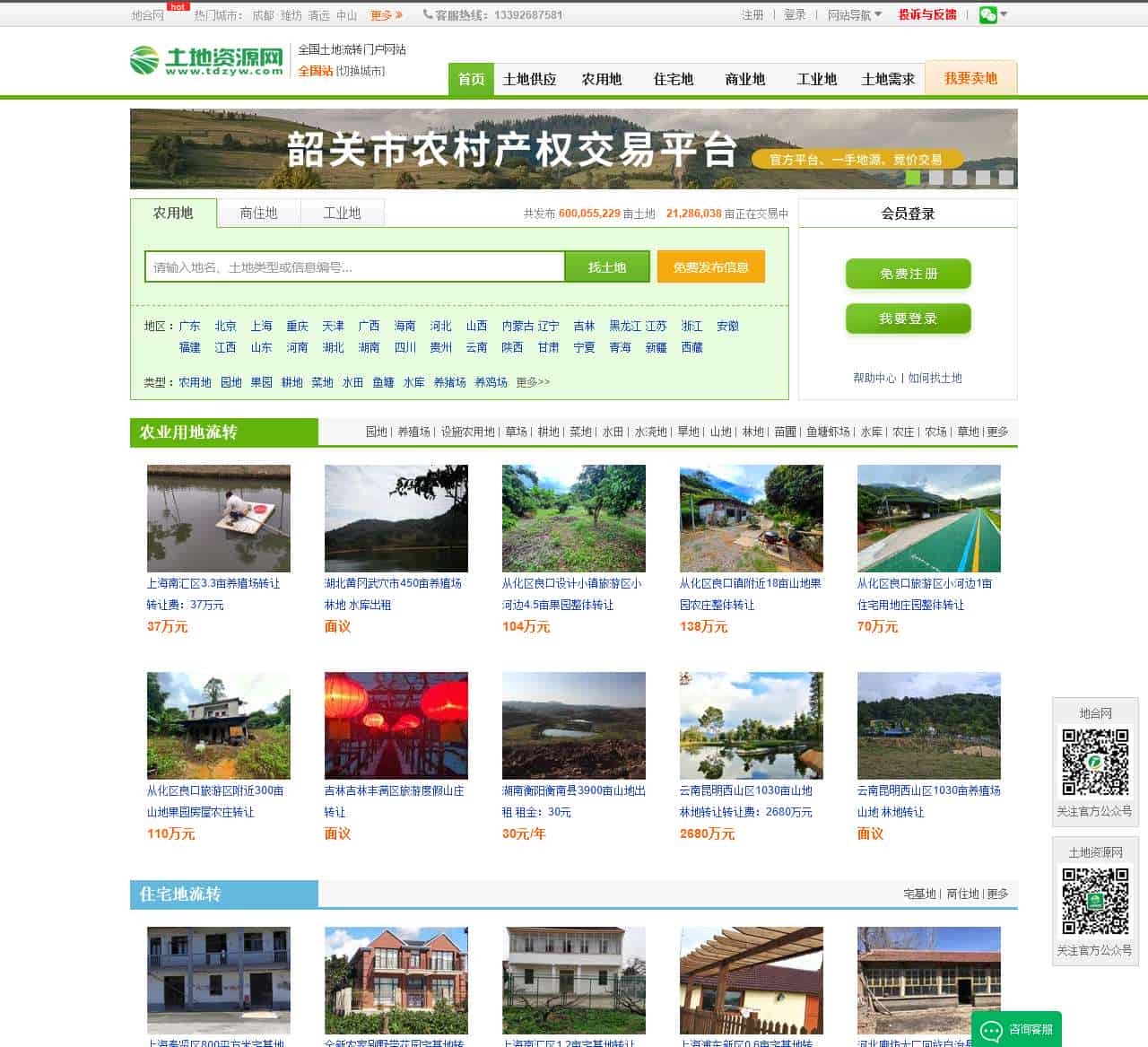
Task: Open the 更多 hot cities list
Action: click(x=387, y=15)
